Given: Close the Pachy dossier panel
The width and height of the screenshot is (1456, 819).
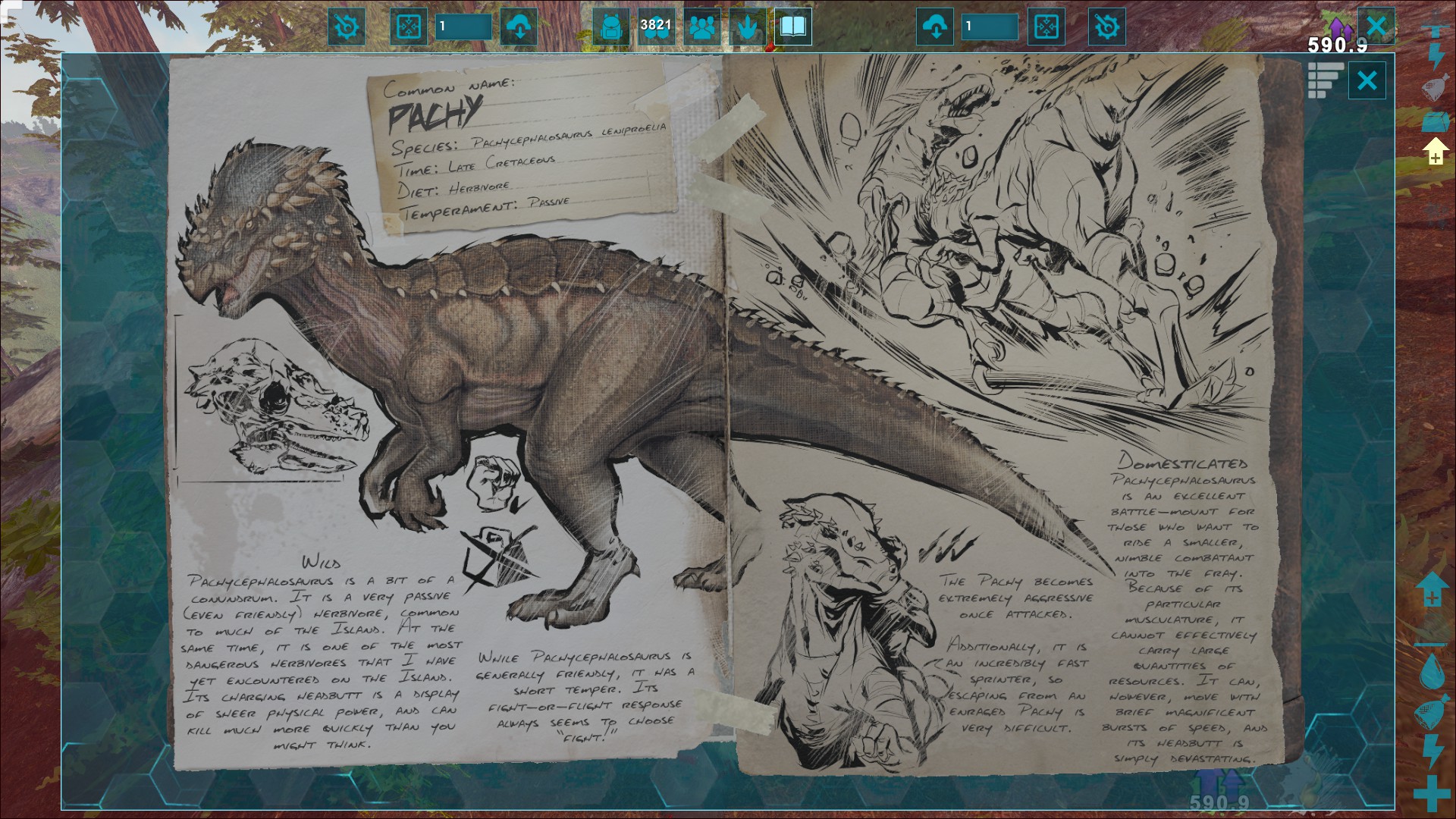Looking at the screenshot, I should tap(1367, 80).
